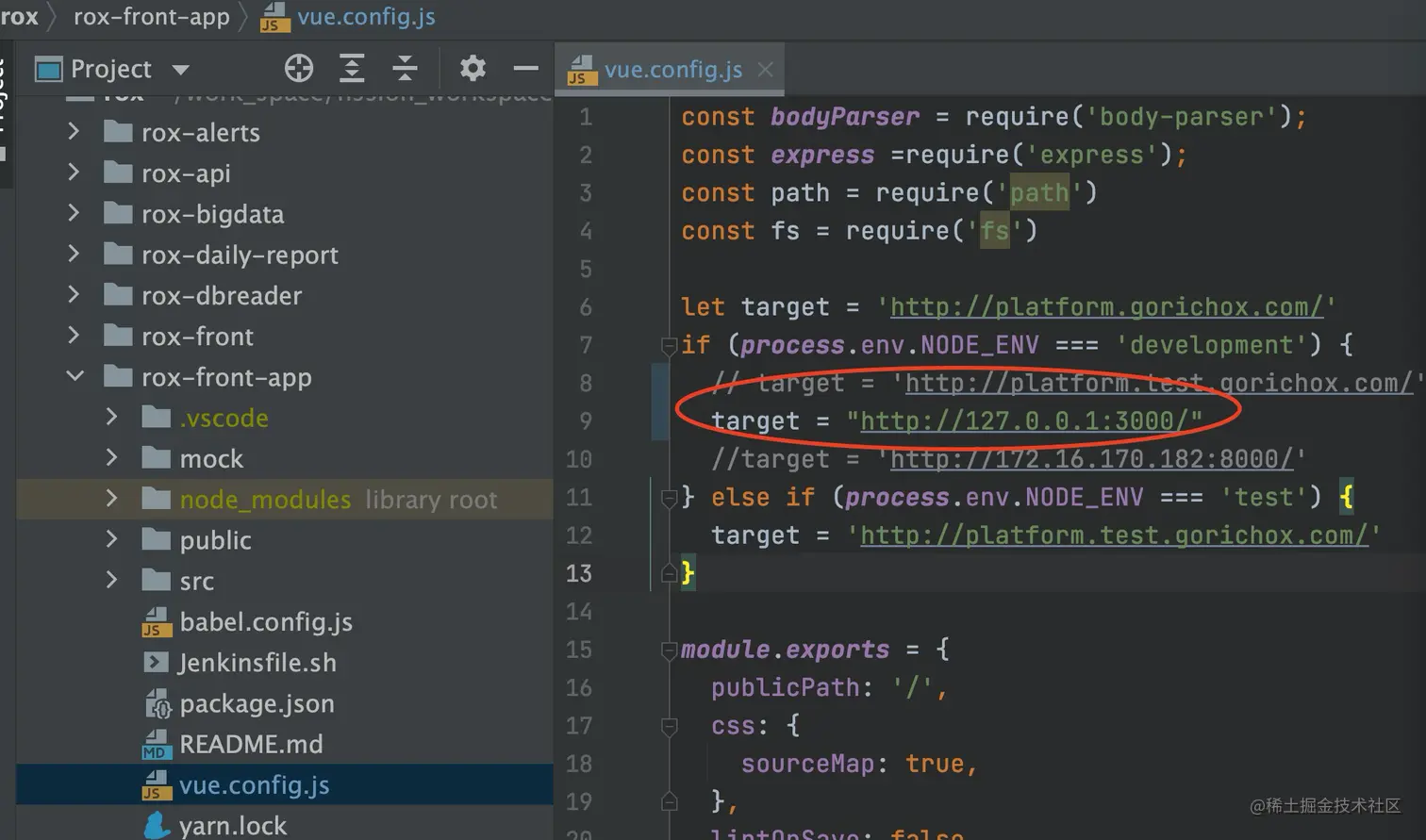Click rox-front-app in the breadcrumb path
Image resolution: width=1426 pixels, height=840 pixels.
[152, 17]
